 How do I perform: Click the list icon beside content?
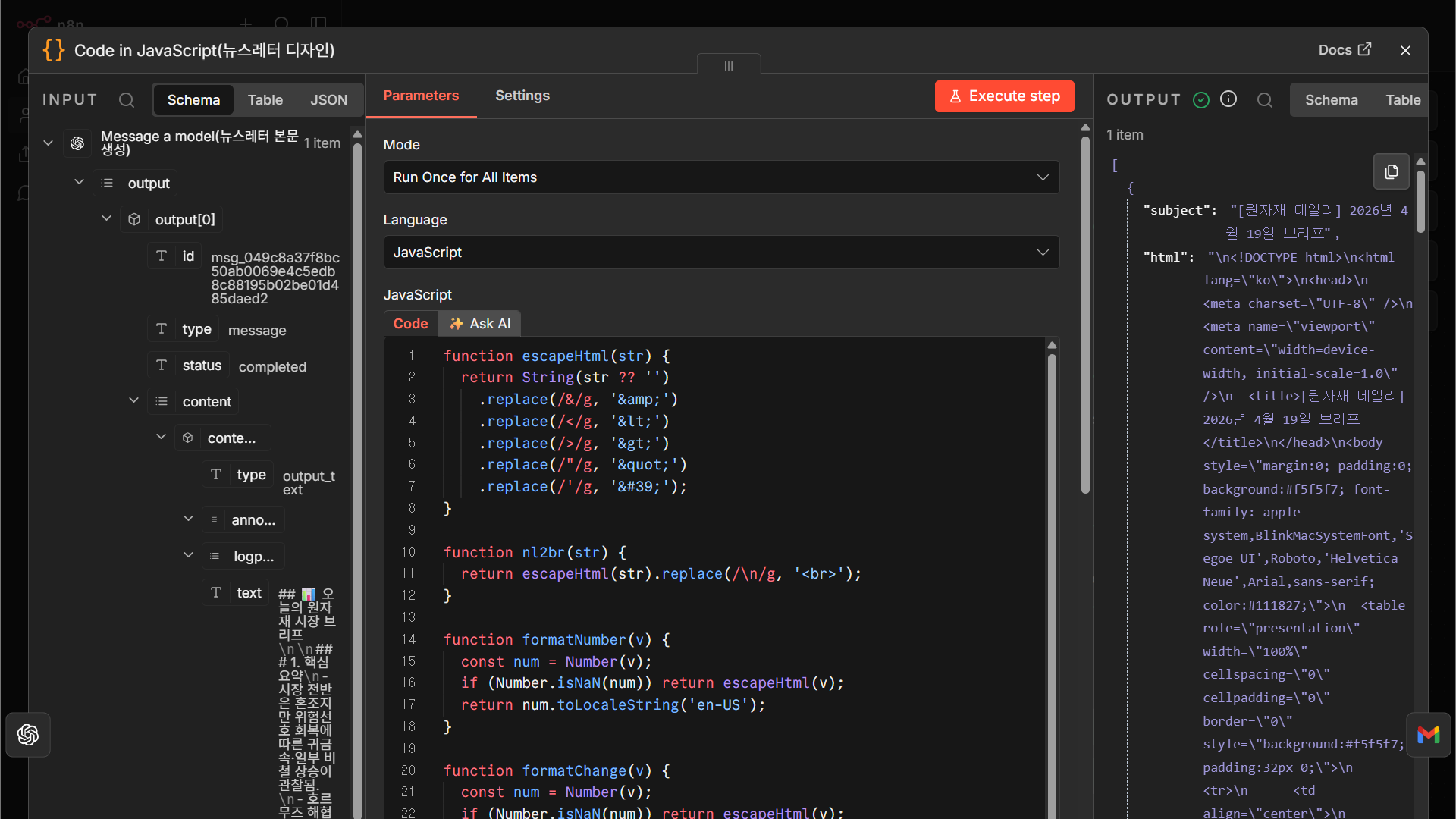tap(162, 401)
